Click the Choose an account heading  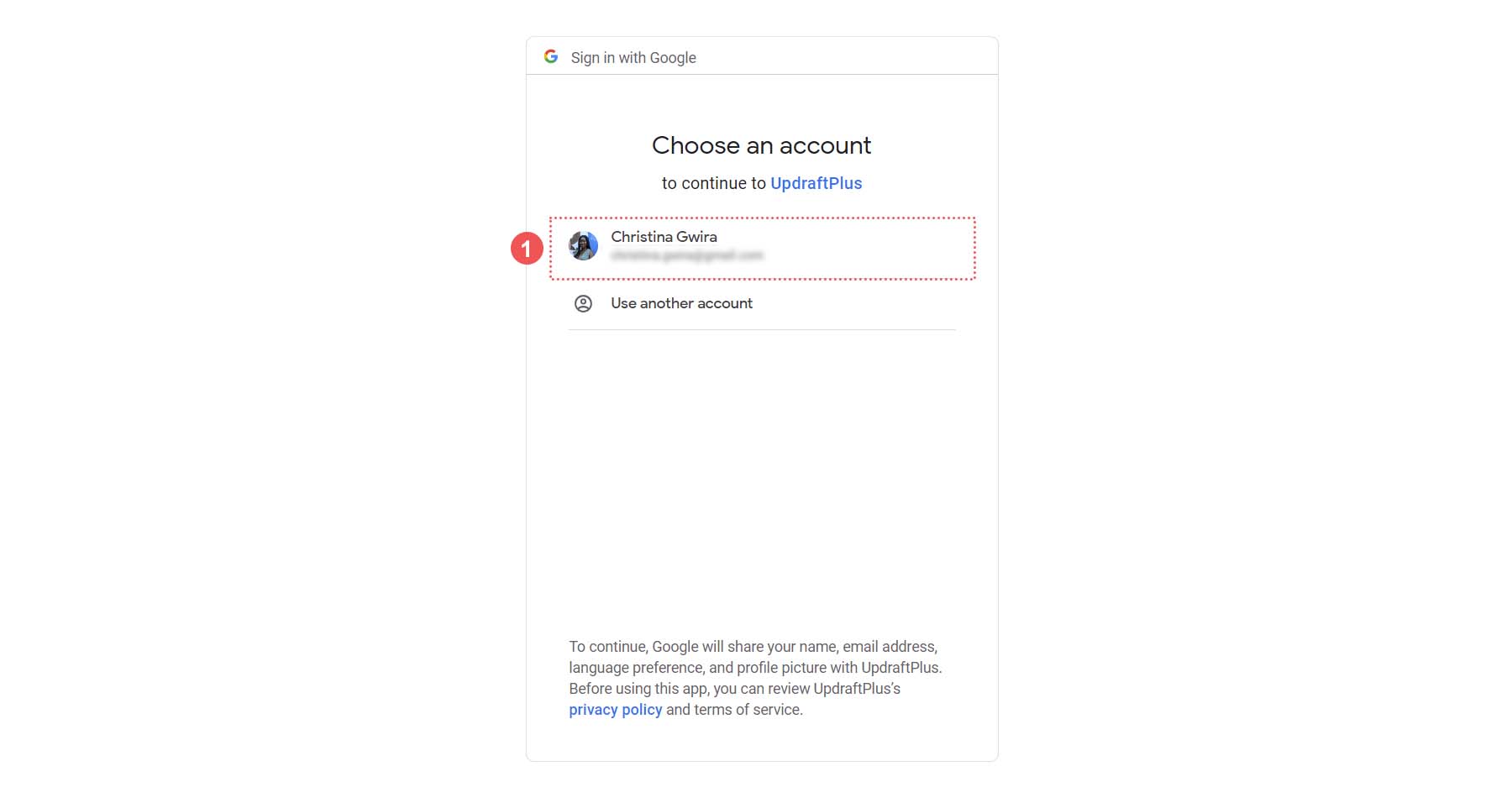pyautogui.click(x=761, y=144)
